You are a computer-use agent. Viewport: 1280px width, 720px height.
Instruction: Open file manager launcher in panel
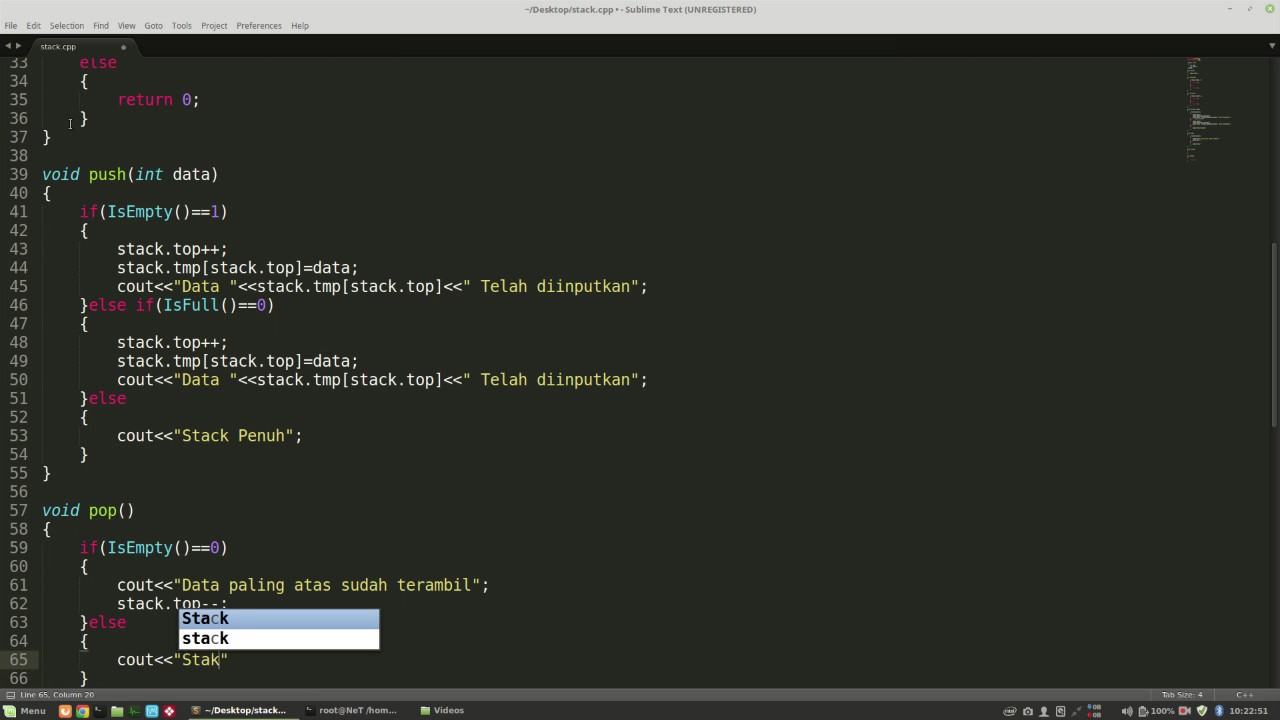[x=117, y=710]
